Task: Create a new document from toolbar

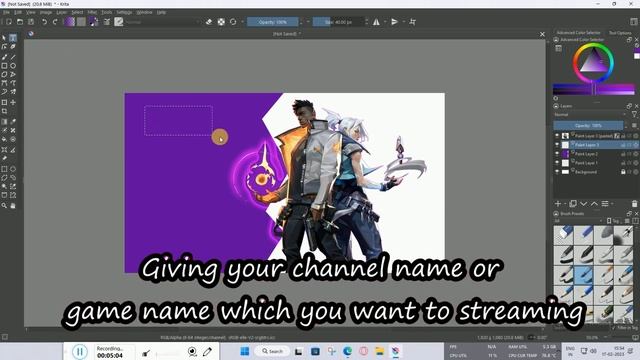Action: click(9, 22)
